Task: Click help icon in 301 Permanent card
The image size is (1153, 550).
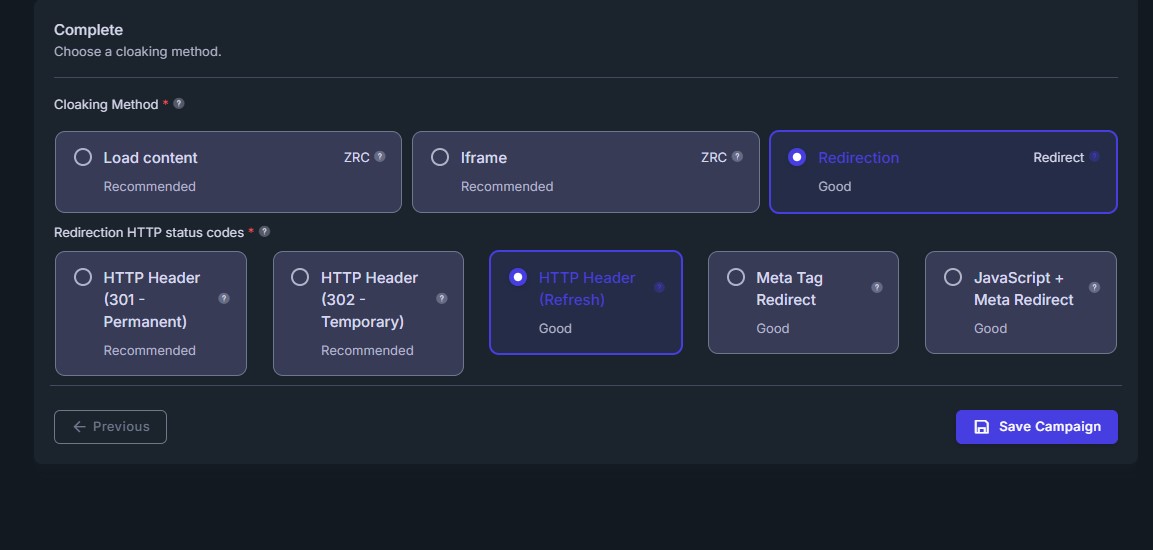Action: pos(224,299)
